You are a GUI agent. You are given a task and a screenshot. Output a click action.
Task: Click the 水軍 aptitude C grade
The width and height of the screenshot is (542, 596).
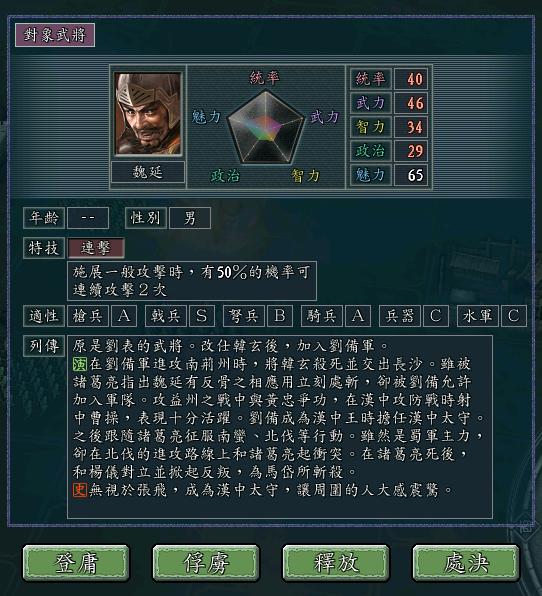tap(513, 316)
